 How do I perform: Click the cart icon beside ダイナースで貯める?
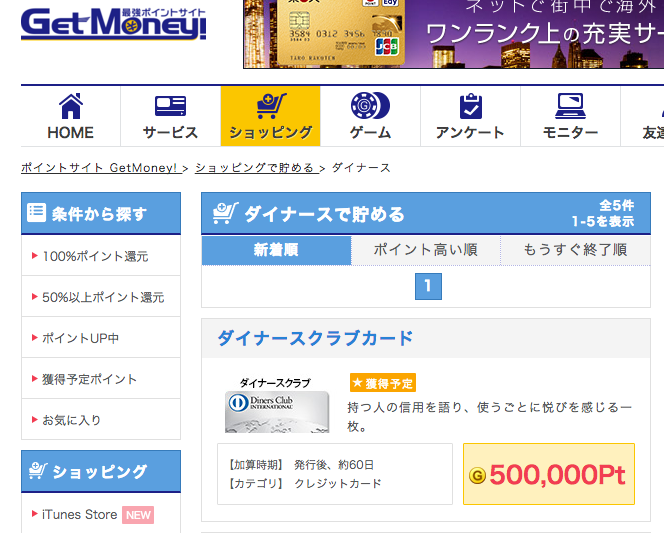point(225,213)
